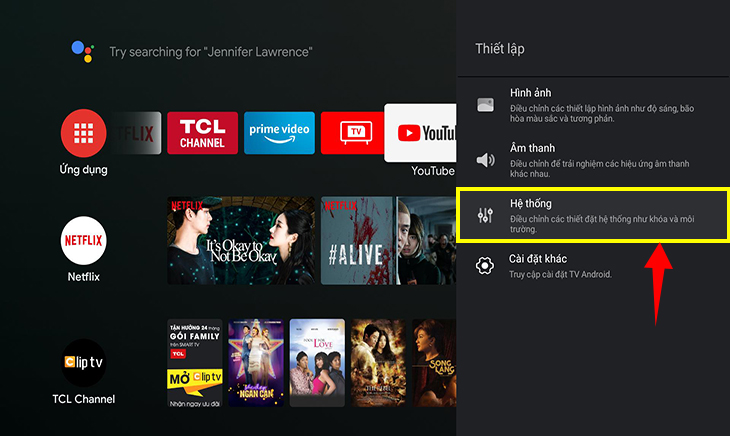Open the Gói Family Clip TV promo
730x436 pixels.
(194, 365)
